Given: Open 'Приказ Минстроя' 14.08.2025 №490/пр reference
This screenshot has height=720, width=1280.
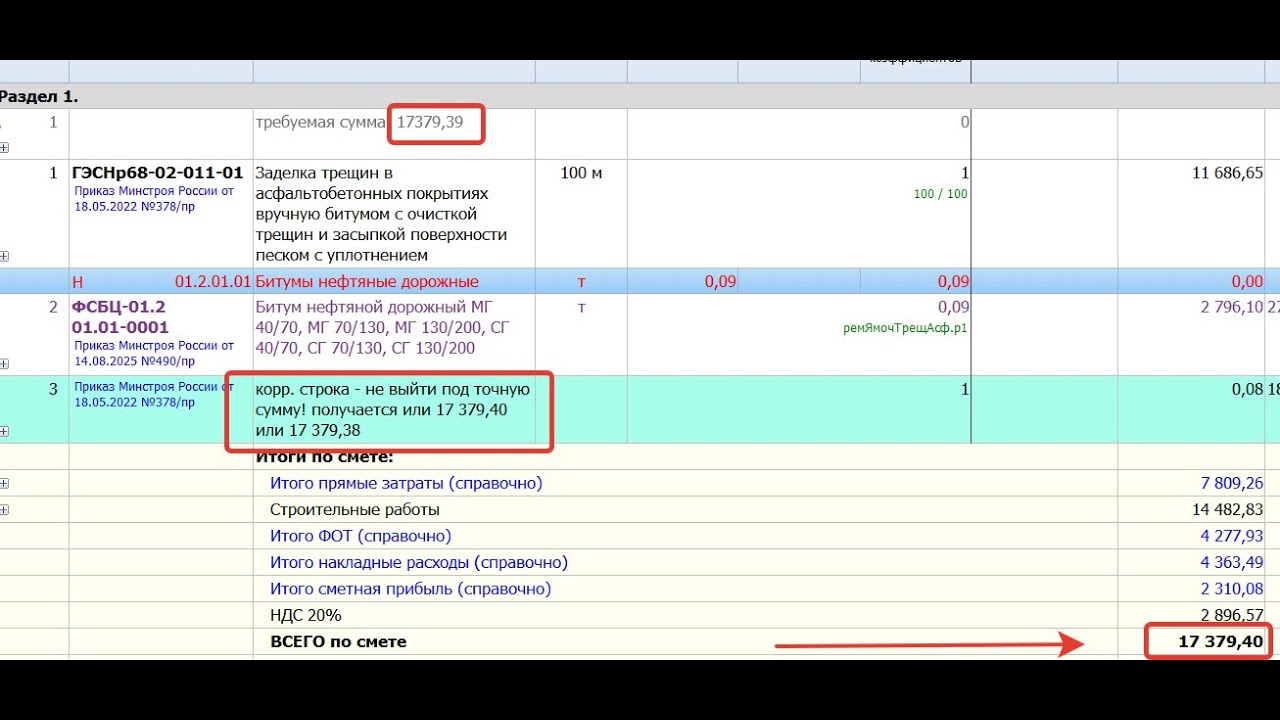Looking at the screenshot, I should point(154,353).
